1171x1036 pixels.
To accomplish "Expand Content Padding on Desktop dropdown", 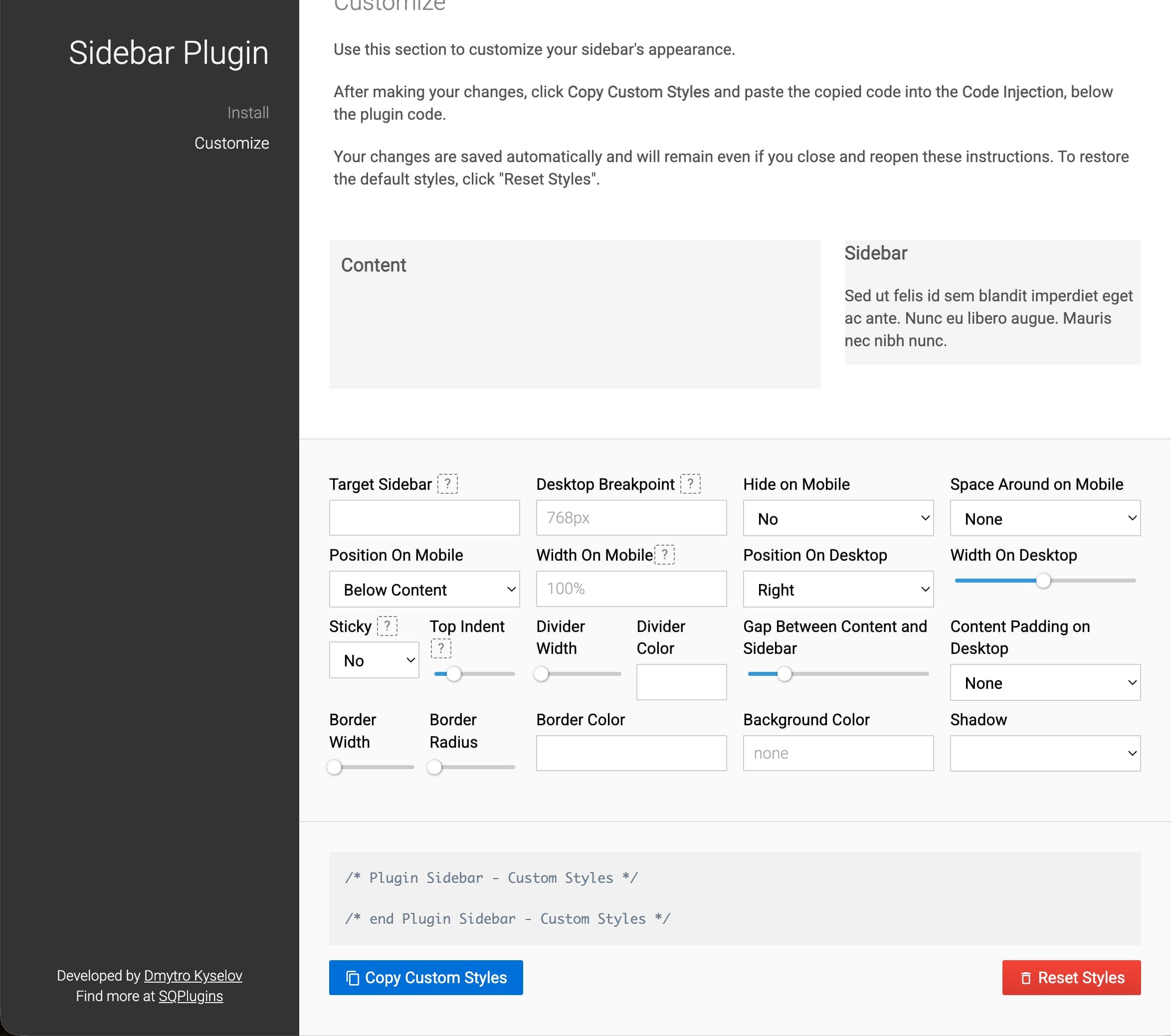I will point(1045,682).
